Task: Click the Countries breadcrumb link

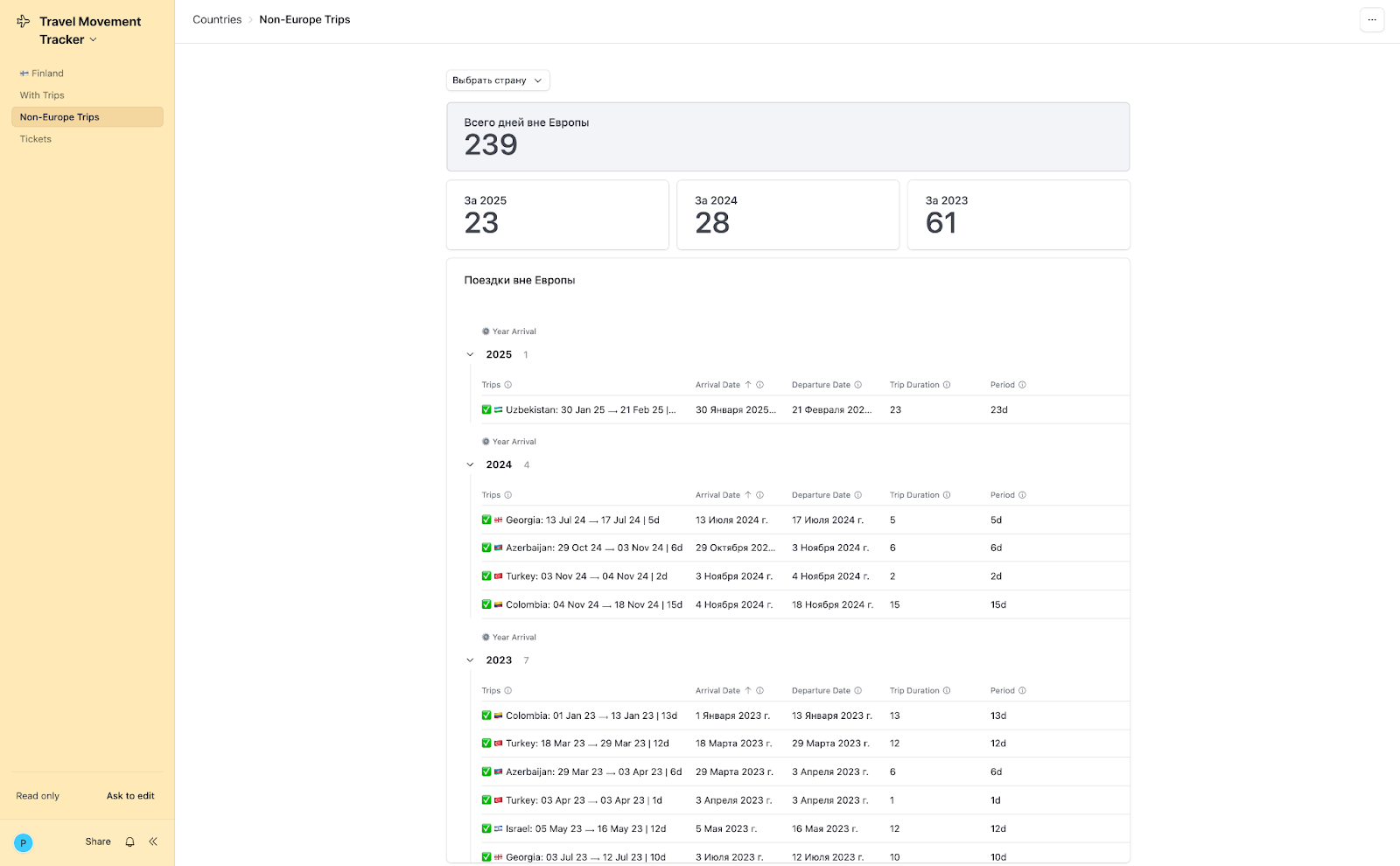Action: pyautogui.click(x=217, y=19)
